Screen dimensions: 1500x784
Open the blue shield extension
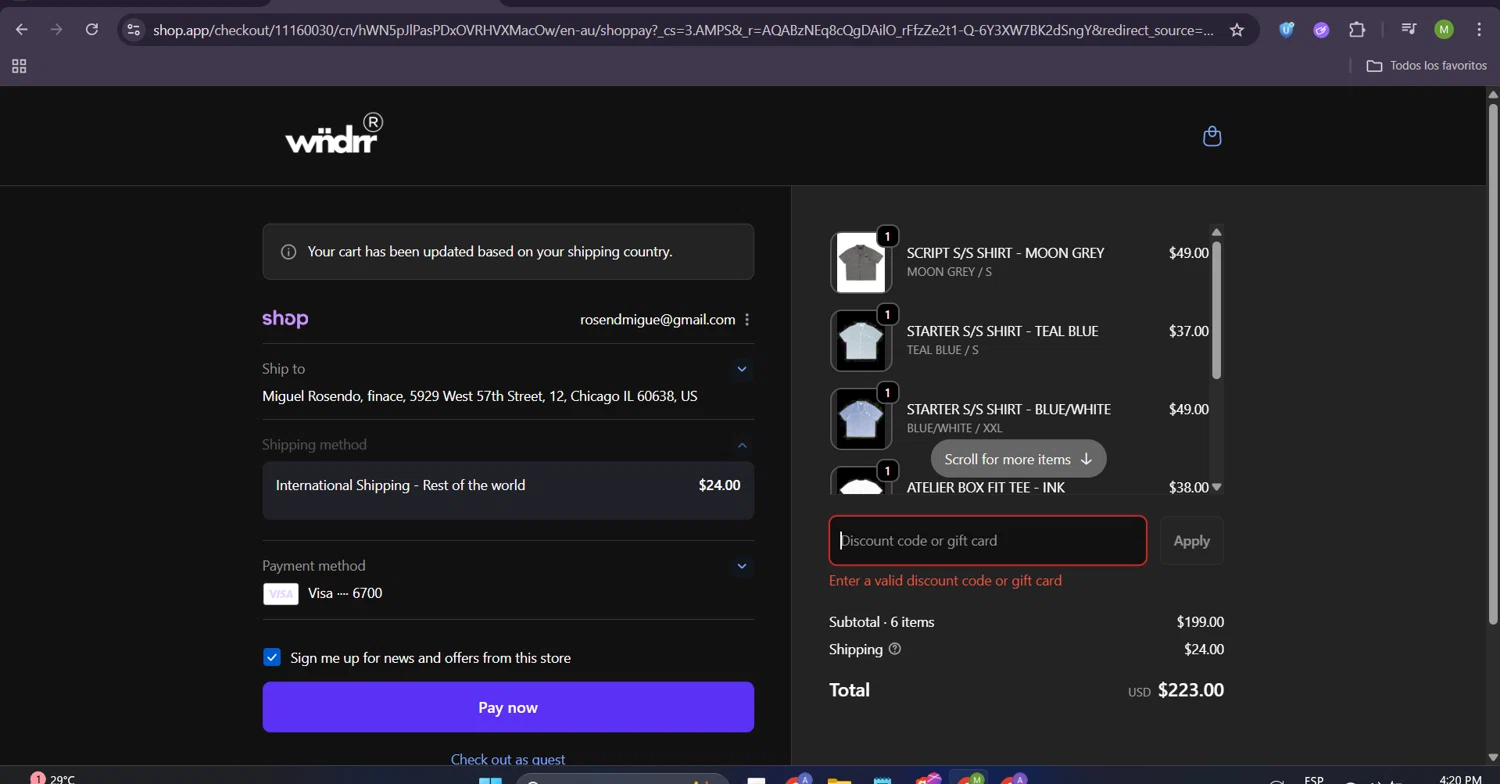(x=1286, y=30)
